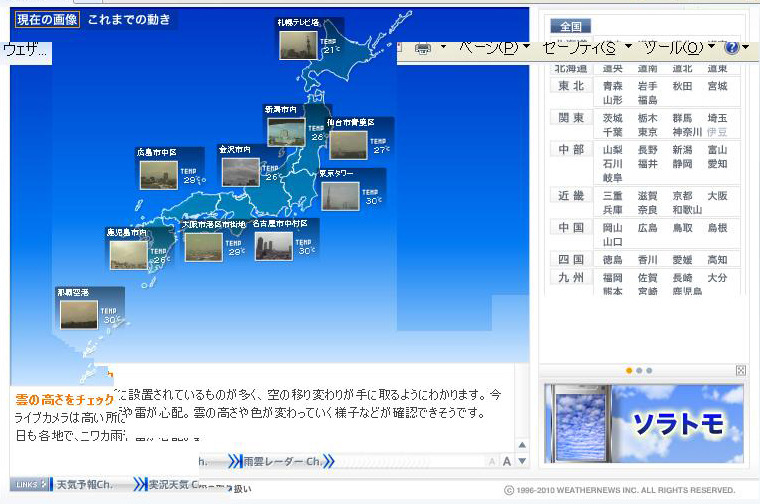Select the 四国 region label
760x504 pixels.
pos(571,259)
